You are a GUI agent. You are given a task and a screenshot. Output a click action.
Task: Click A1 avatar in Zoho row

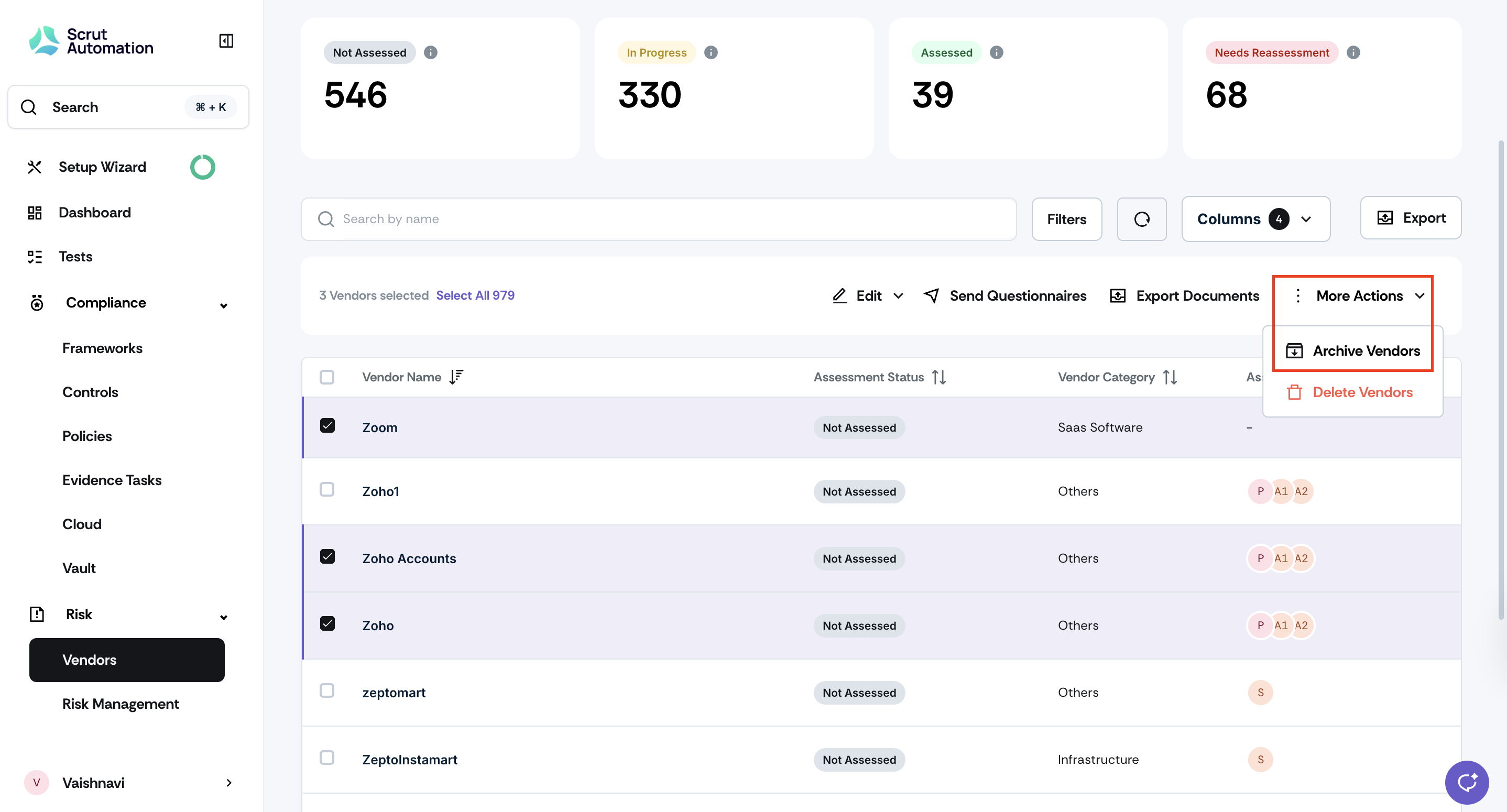click(x=1281, y=626)
